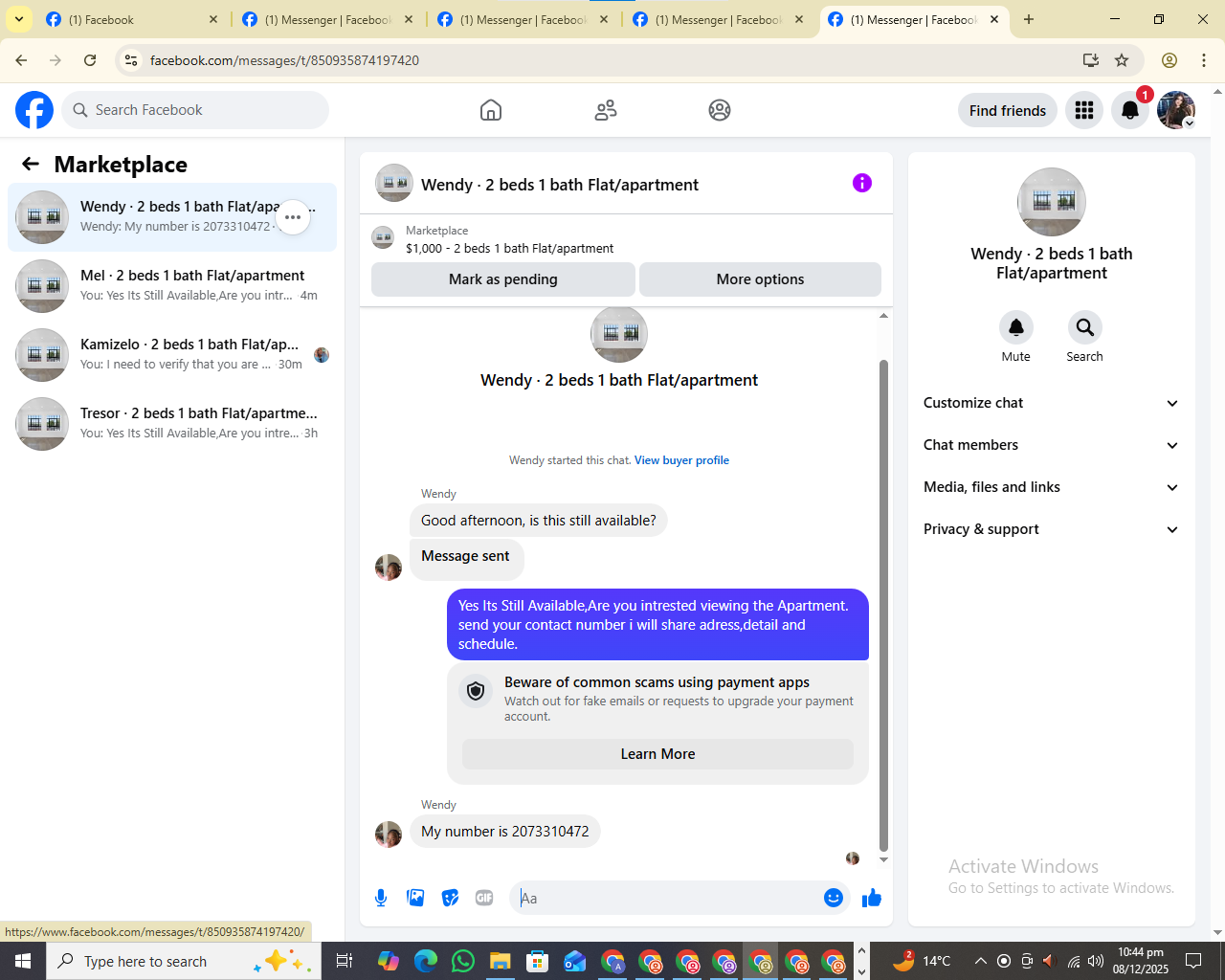Install the app using the address bar icon
This screenshot has height=980, width=1225.
[x=1090, y=60]
